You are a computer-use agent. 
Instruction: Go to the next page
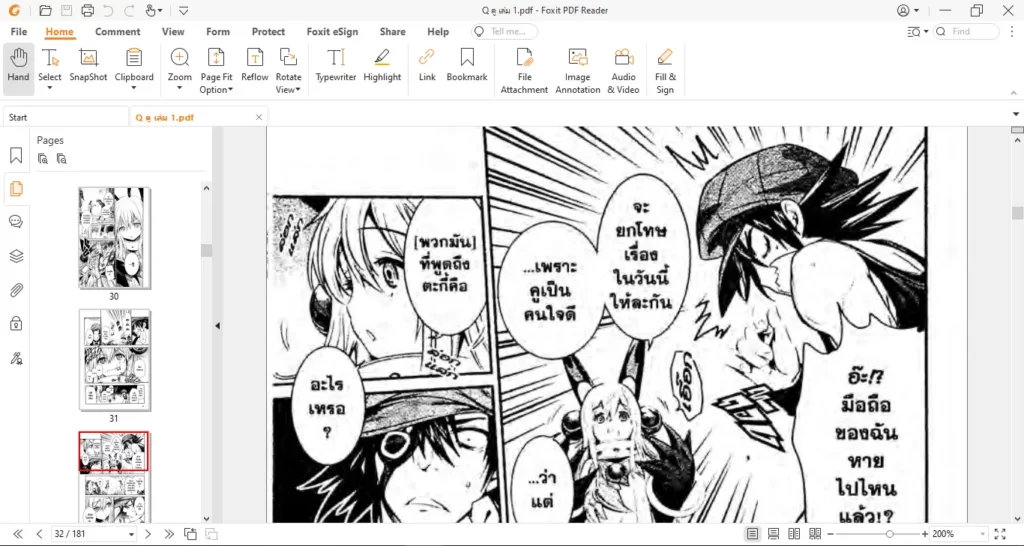coord(148,534)
